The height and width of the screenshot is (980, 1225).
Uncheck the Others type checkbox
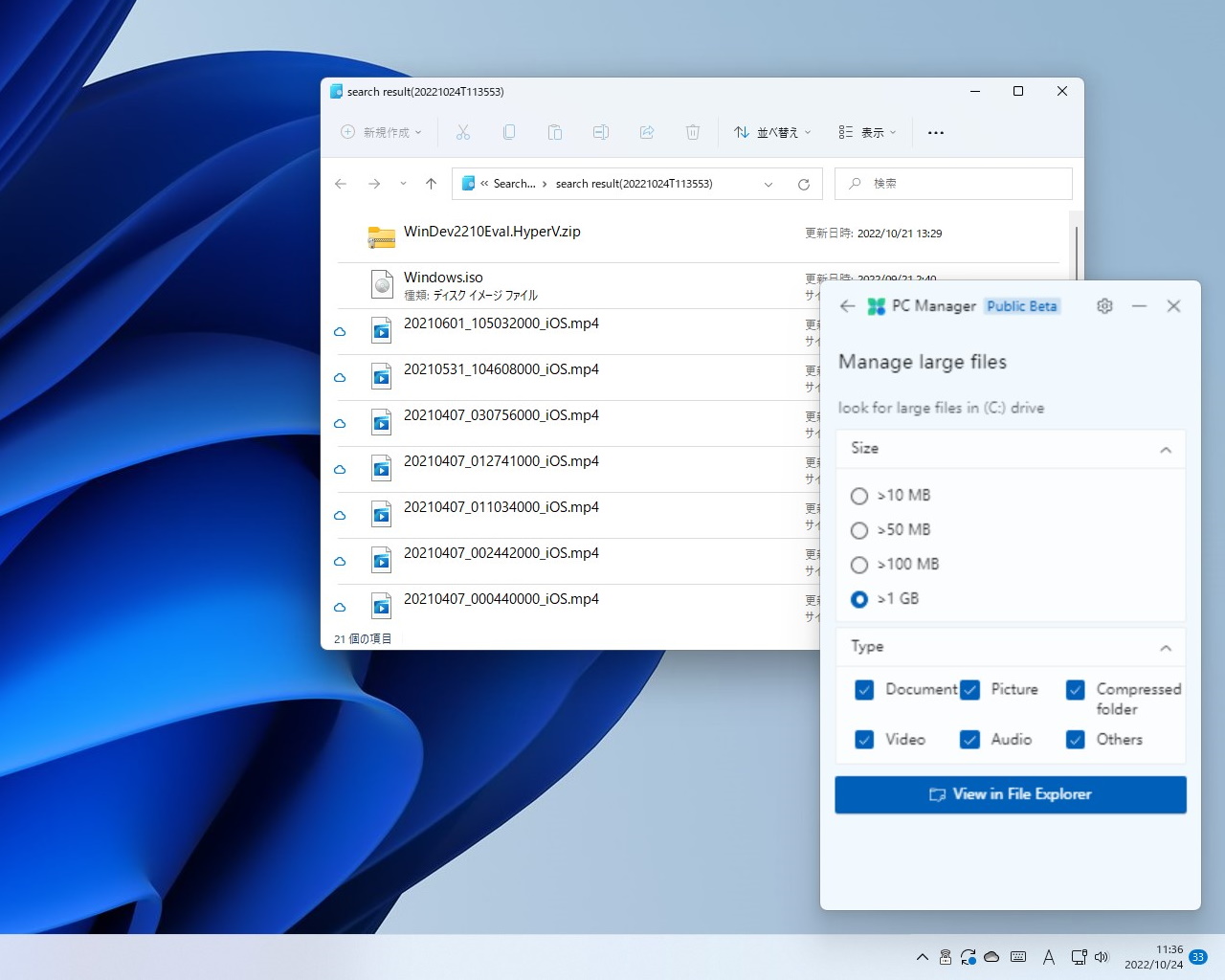(x=1076, y=740)
